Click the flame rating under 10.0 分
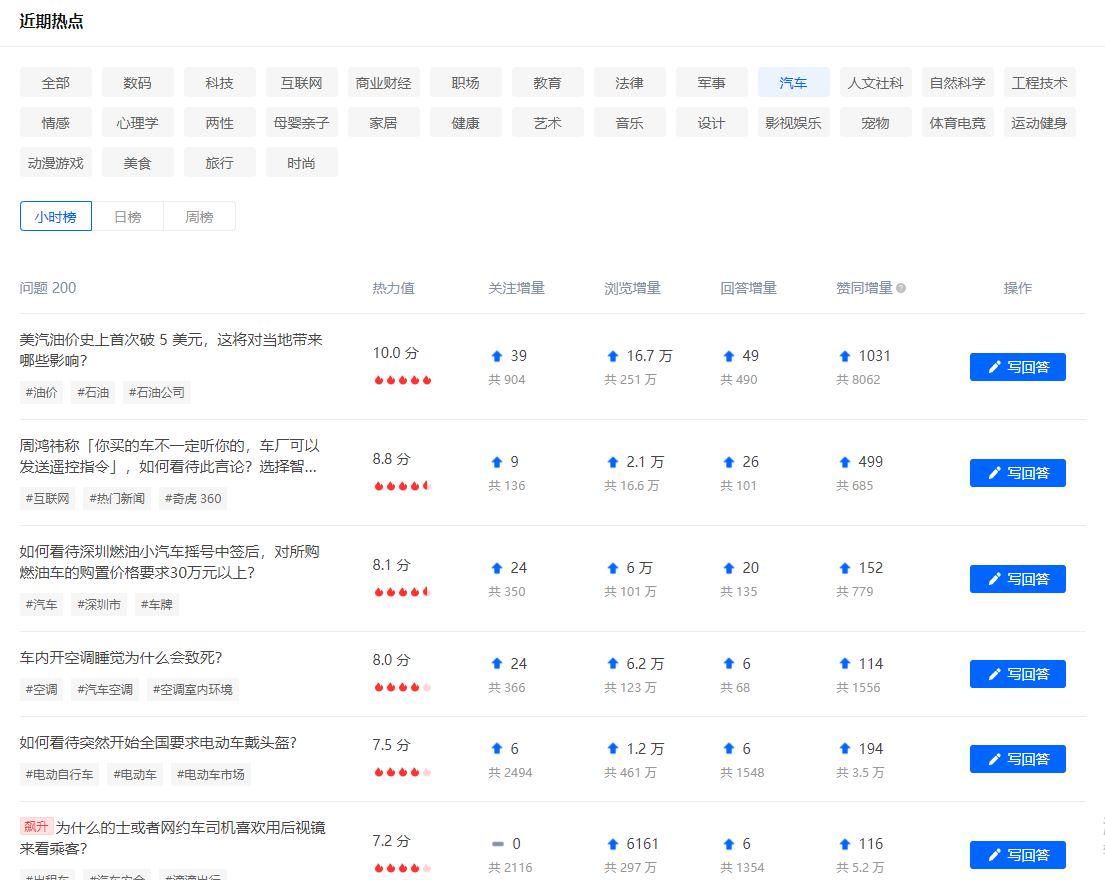This screenshot has width=1105, height=880. [x=402, y=380]
